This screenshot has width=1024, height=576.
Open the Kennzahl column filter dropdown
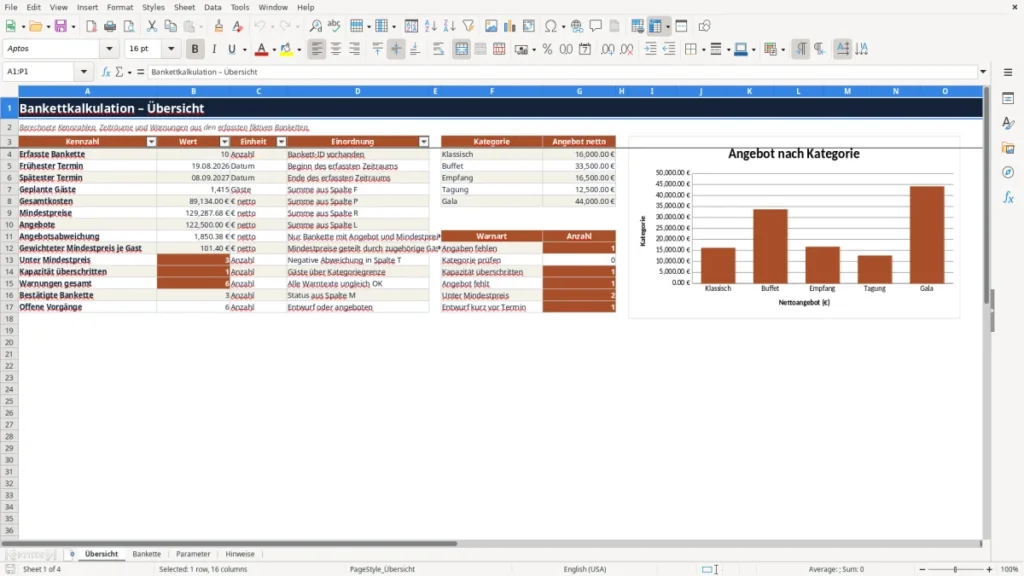[x=152, y=142]
